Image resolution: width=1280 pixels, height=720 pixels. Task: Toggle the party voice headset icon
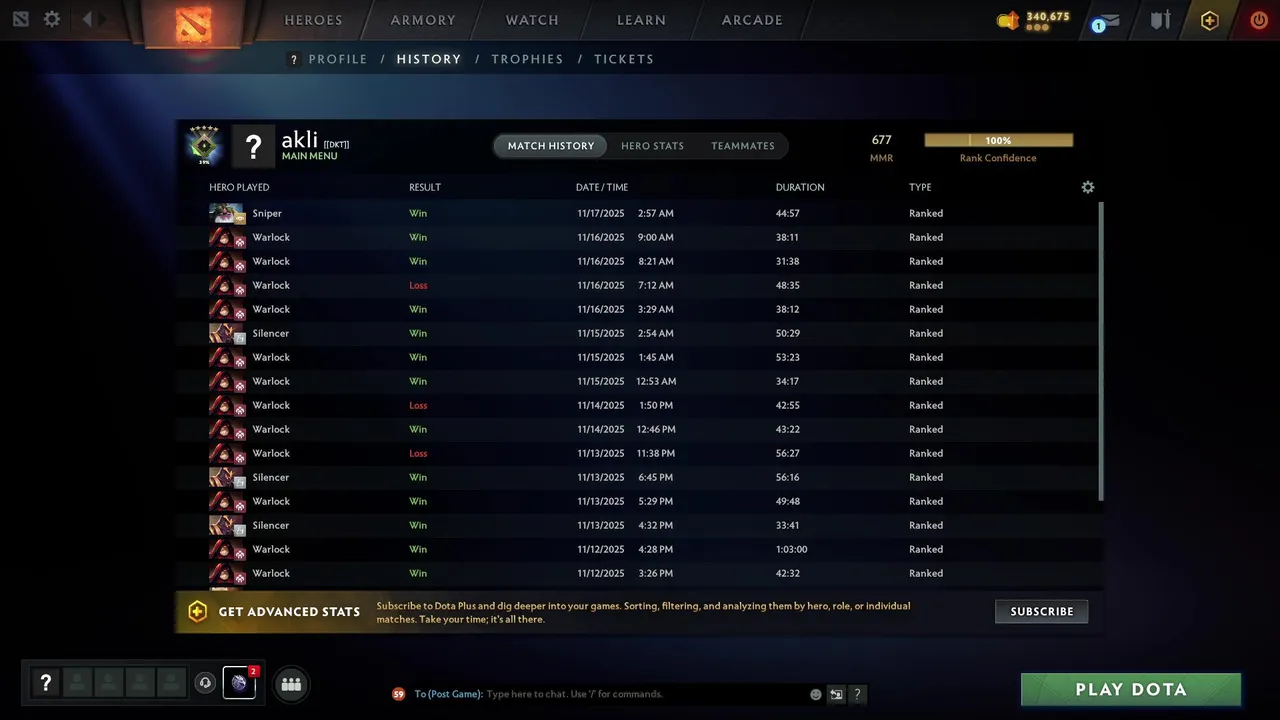[205, 683]
